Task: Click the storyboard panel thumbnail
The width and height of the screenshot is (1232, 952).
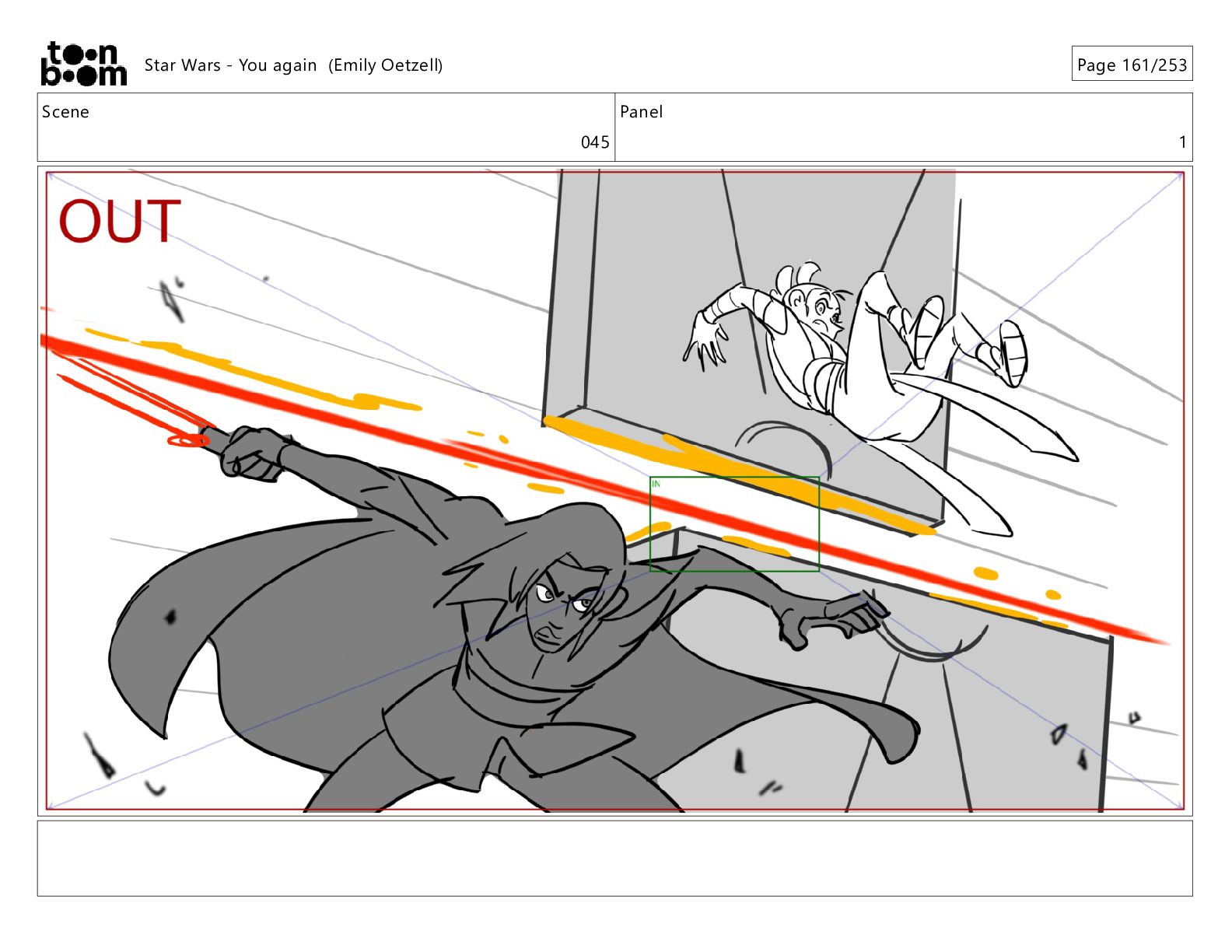Action: pos(614,491)
